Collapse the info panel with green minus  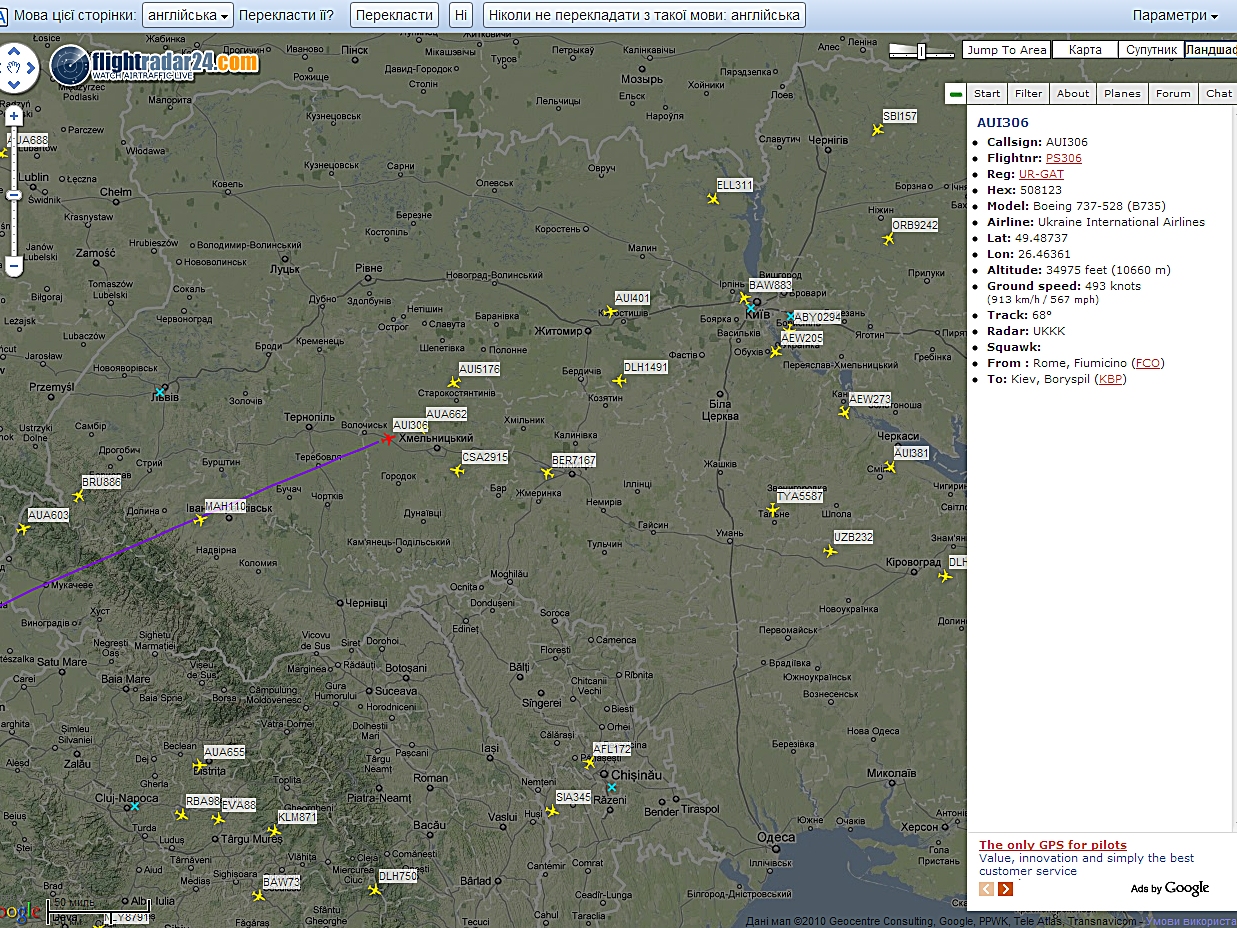tap(956, 94)
